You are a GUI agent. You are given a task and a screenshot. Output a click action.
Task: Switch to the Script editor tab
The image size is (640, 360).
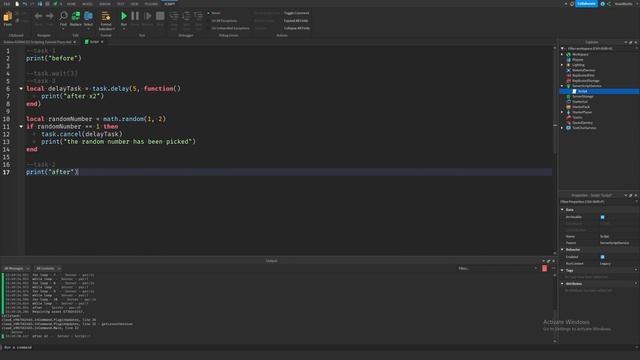coord(94,42)
